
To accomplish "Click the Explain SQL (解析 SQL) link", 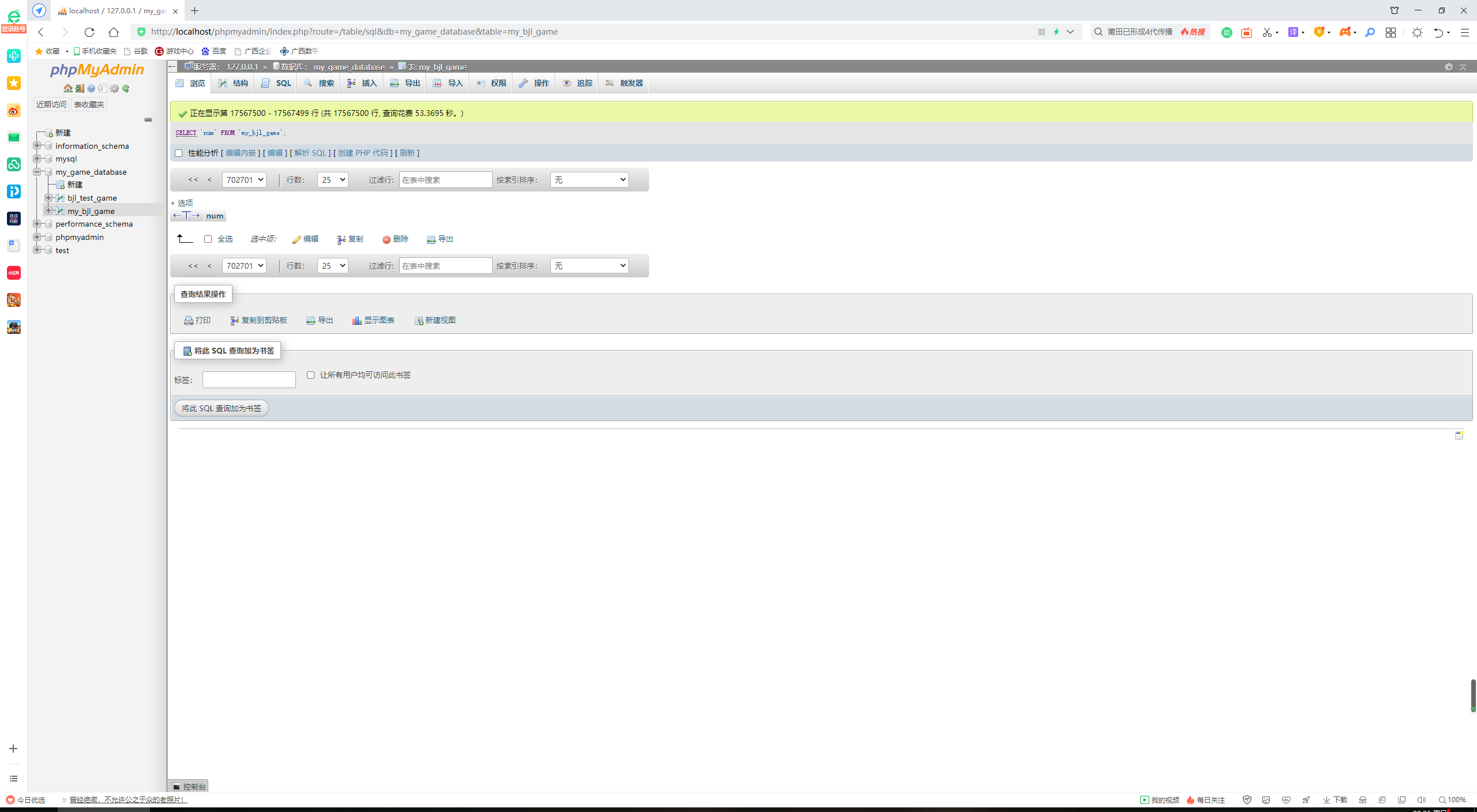I will (x=311, y=153).
